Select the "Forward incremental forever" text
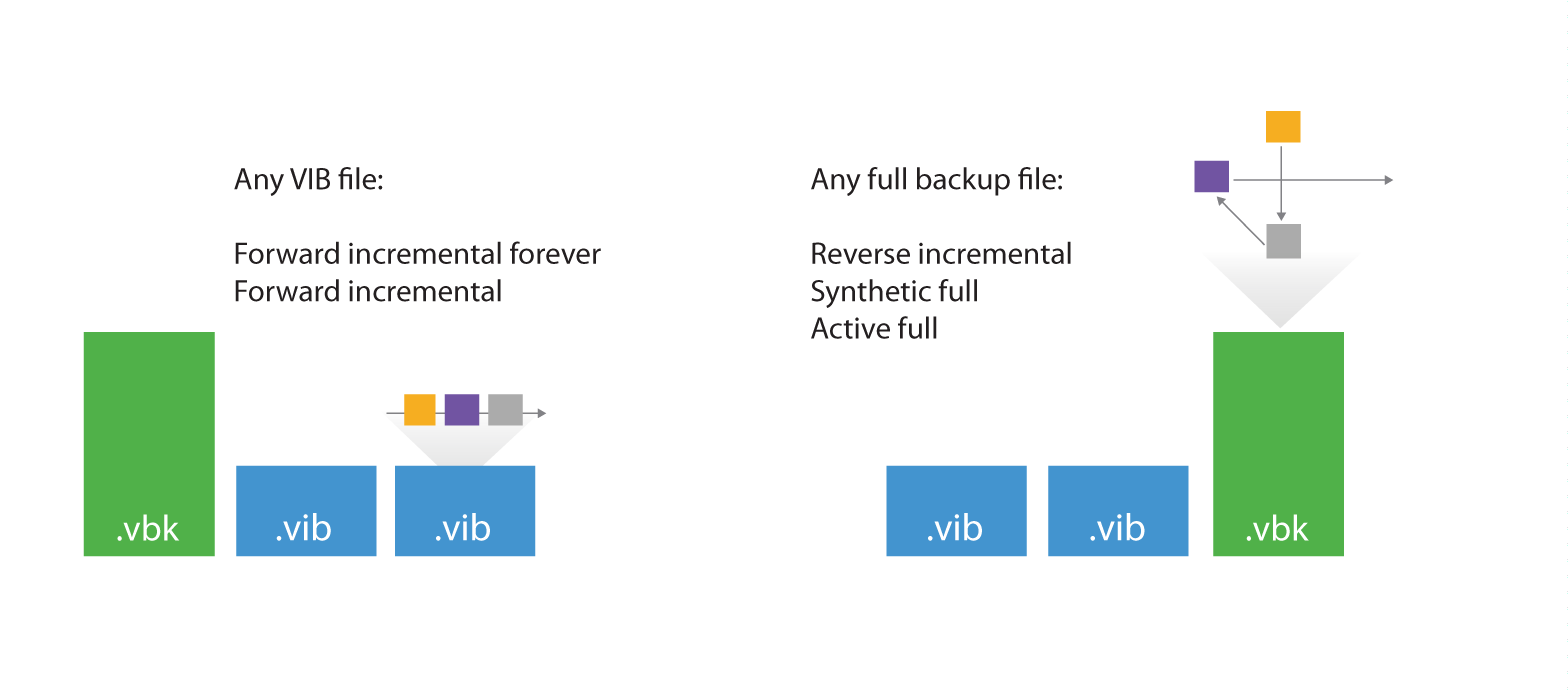 pyautogui.click(x=417, y=254)
